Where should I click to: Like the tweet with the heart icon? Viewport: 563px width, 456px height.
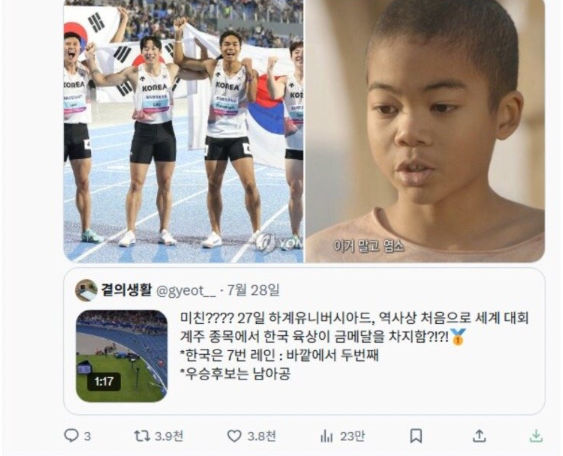click(x=234, y=436)
